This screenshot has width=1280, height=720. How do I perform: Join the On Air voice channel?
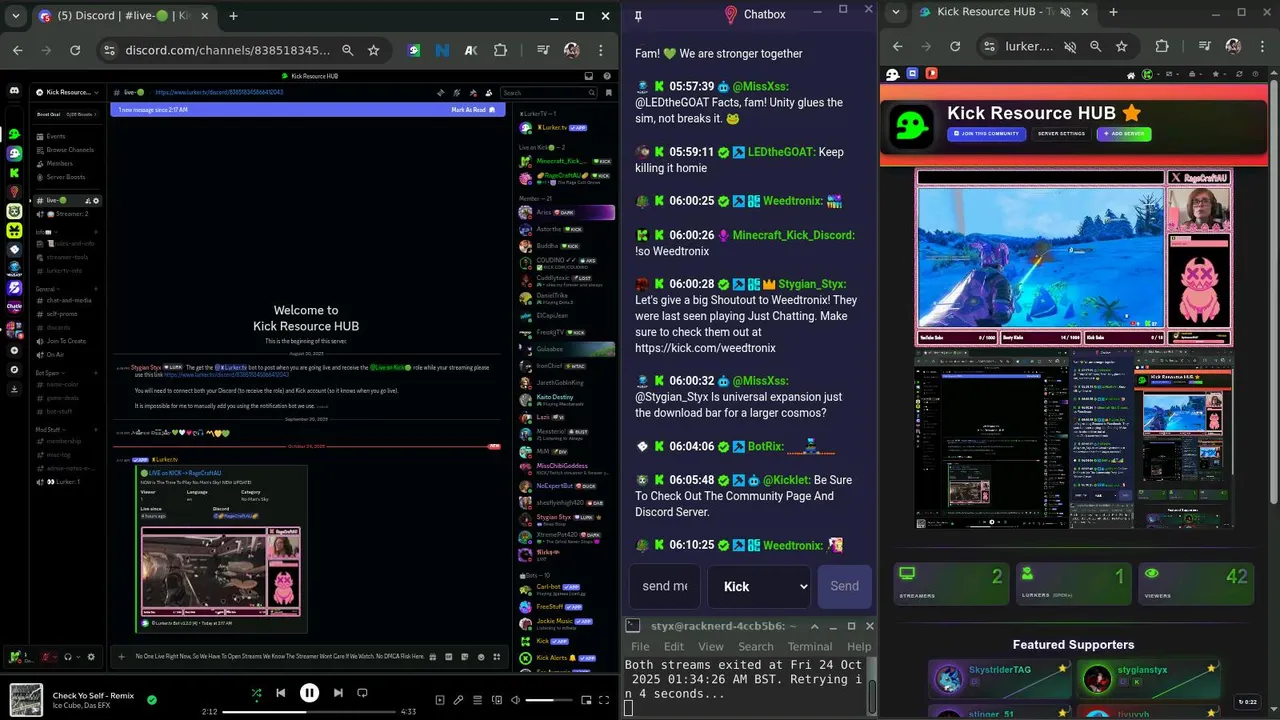(x=68, y=354)
